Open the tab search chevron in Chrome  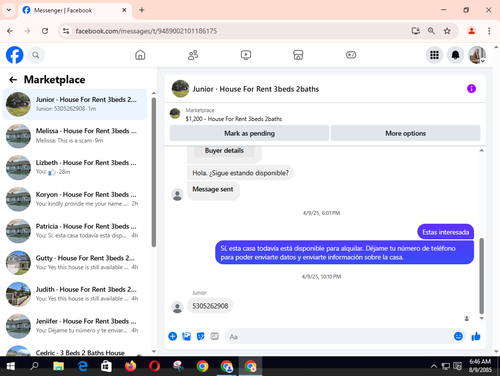click(9, 10)
